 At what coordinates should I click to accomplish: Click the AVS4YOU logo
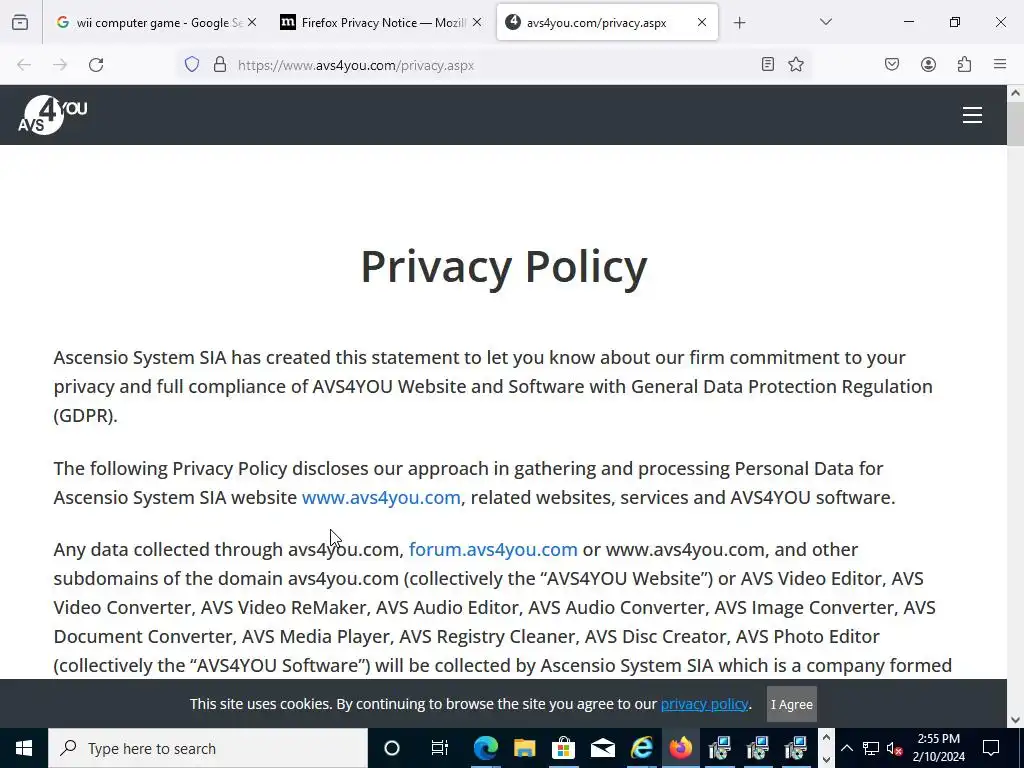pos(53,115)
